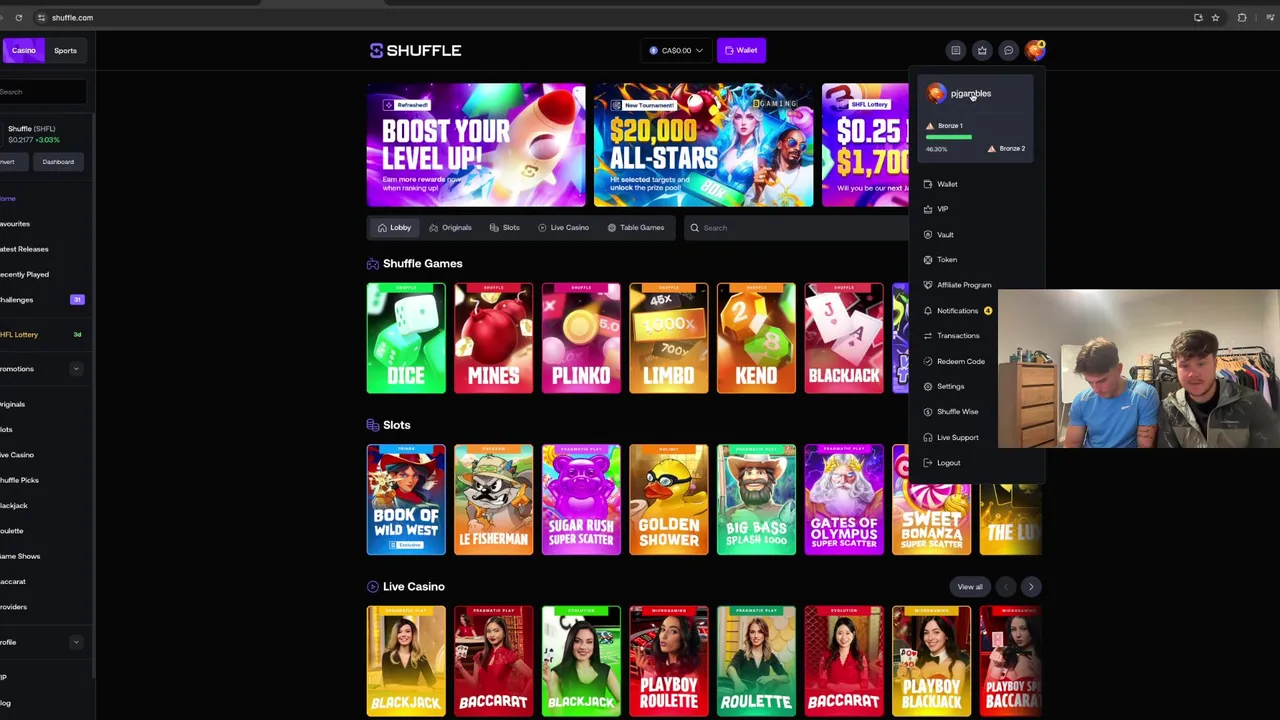Viewport: 1280px width, 720px height.
Task: Click the profile avatar icon in the header
Action: coord(1035,50)
